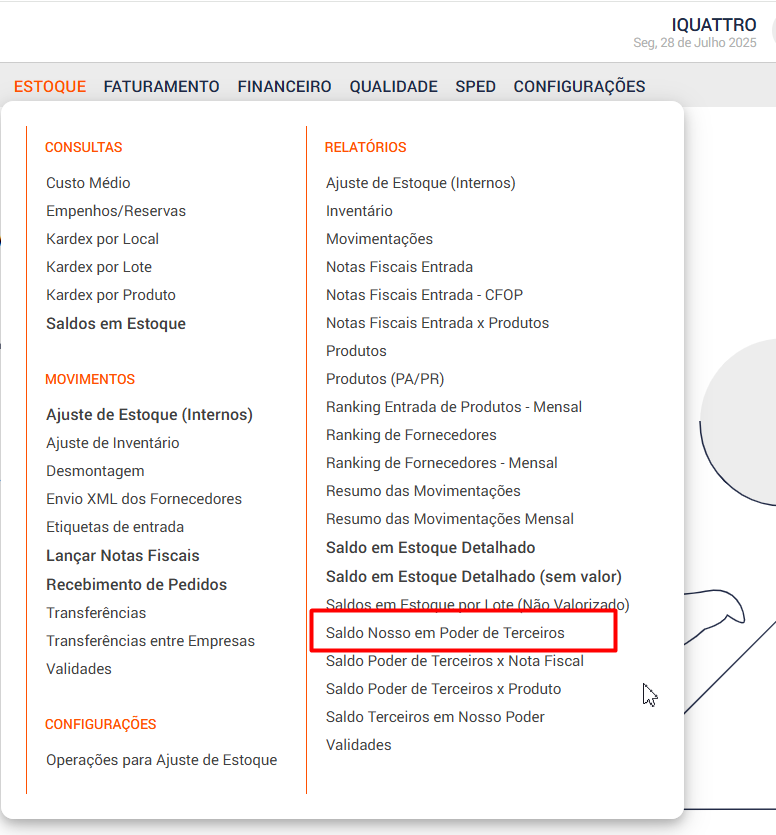The image size is (776, 835).
Task: Click the orange CONFIGURAÇÕES section heading
Action: tap(101, 724)
